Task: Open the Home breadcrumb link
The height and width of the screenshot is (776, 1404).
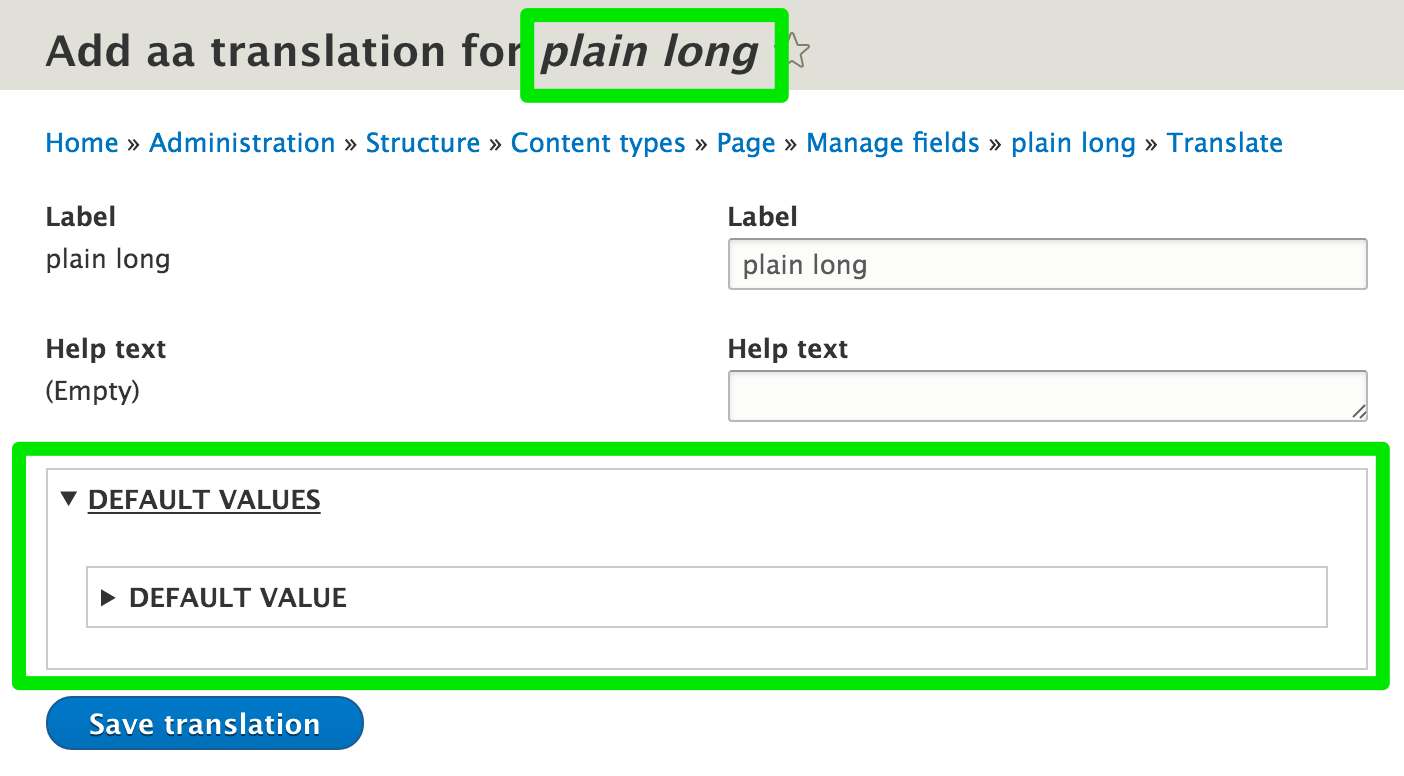Action: pyautogui.click(x=81, y=143)
